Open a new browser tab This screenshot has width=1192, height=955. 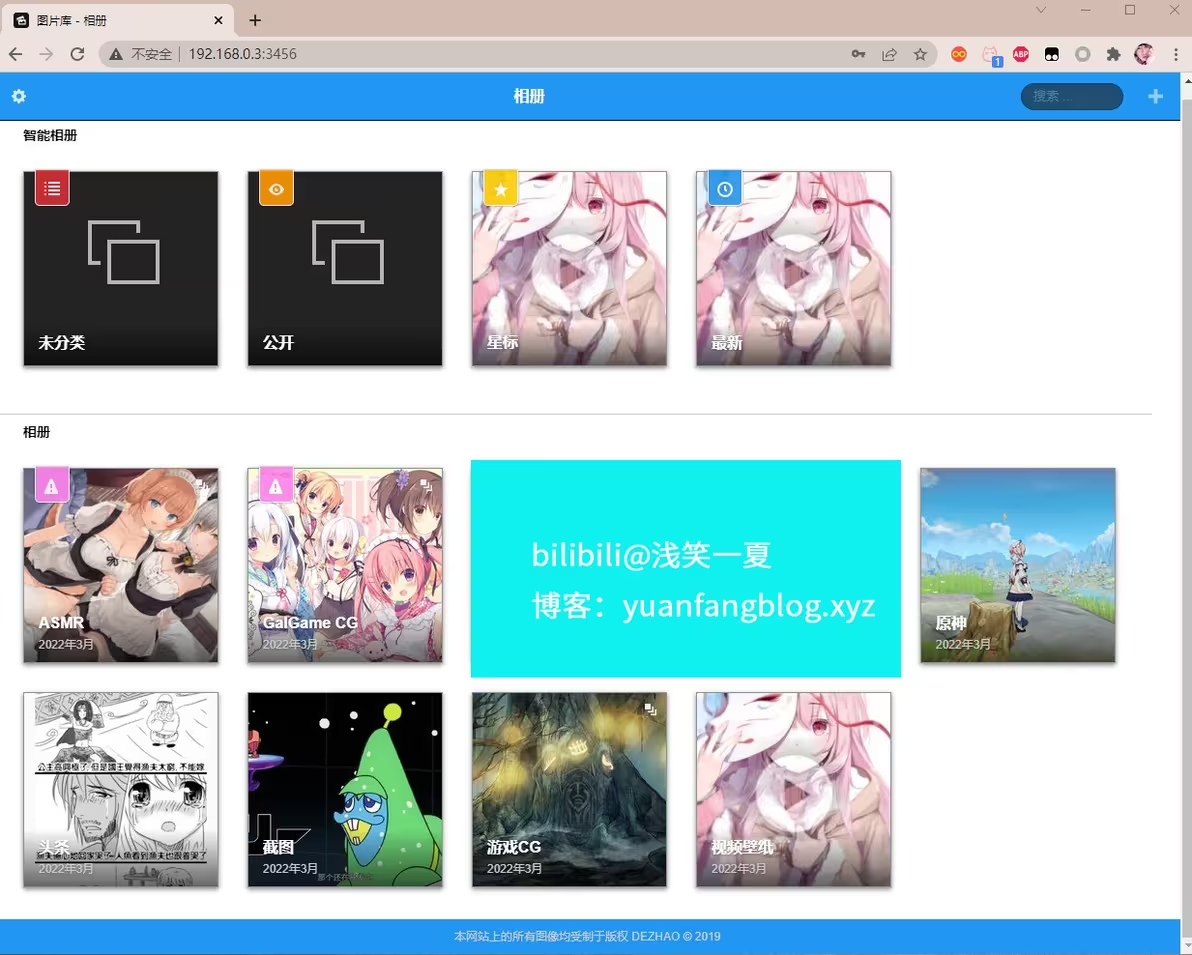[255, 20]
